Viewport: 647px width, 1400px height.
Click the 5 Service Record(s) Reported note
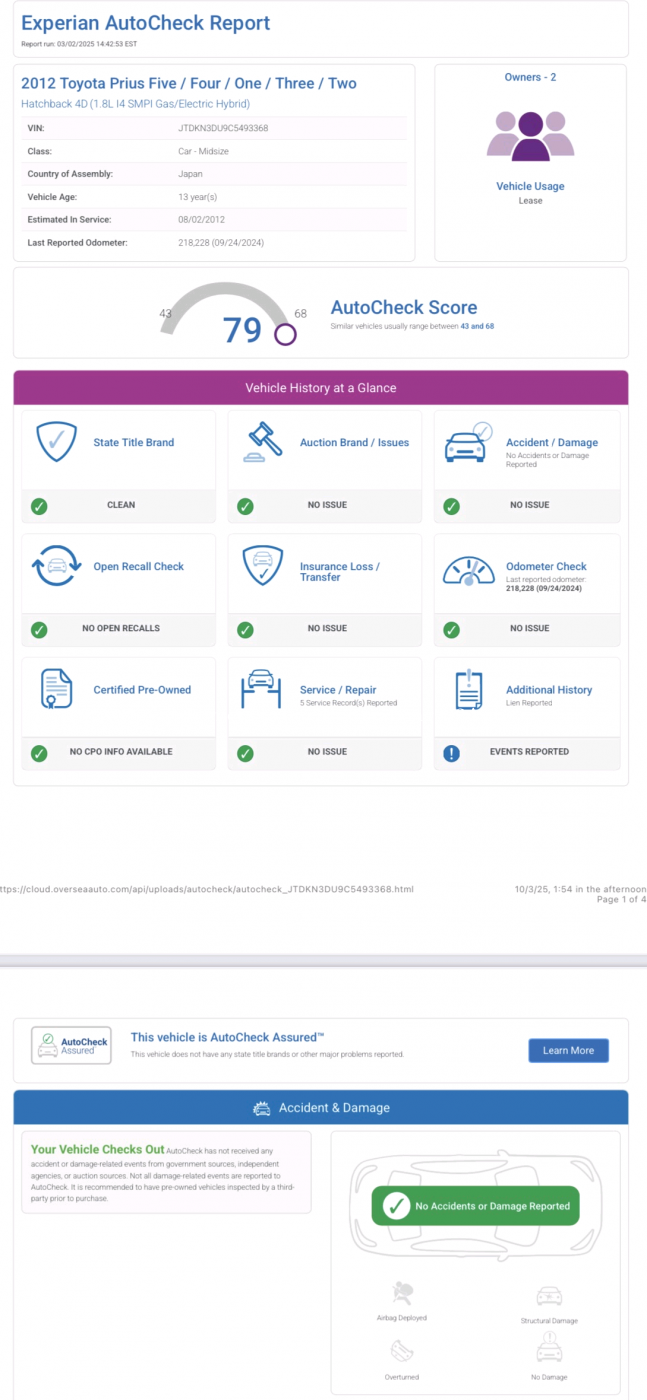349,703
